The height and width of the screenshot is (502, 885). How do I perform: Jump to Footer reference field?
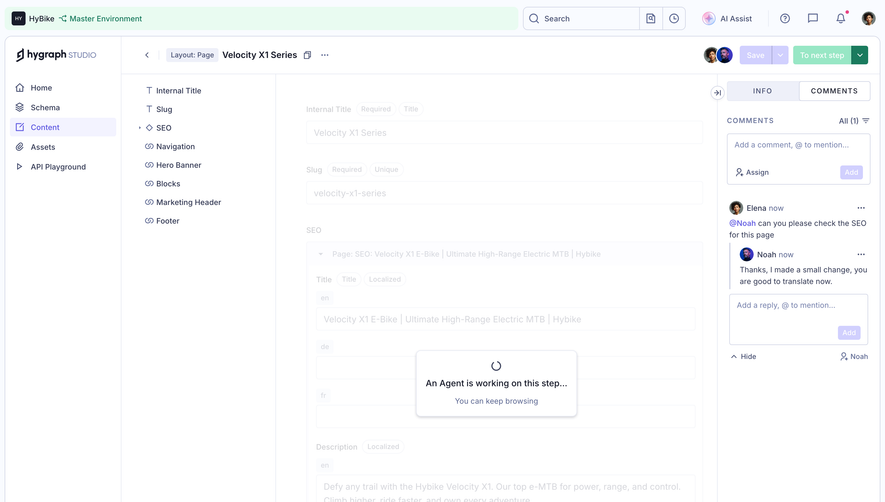[162, 221]
